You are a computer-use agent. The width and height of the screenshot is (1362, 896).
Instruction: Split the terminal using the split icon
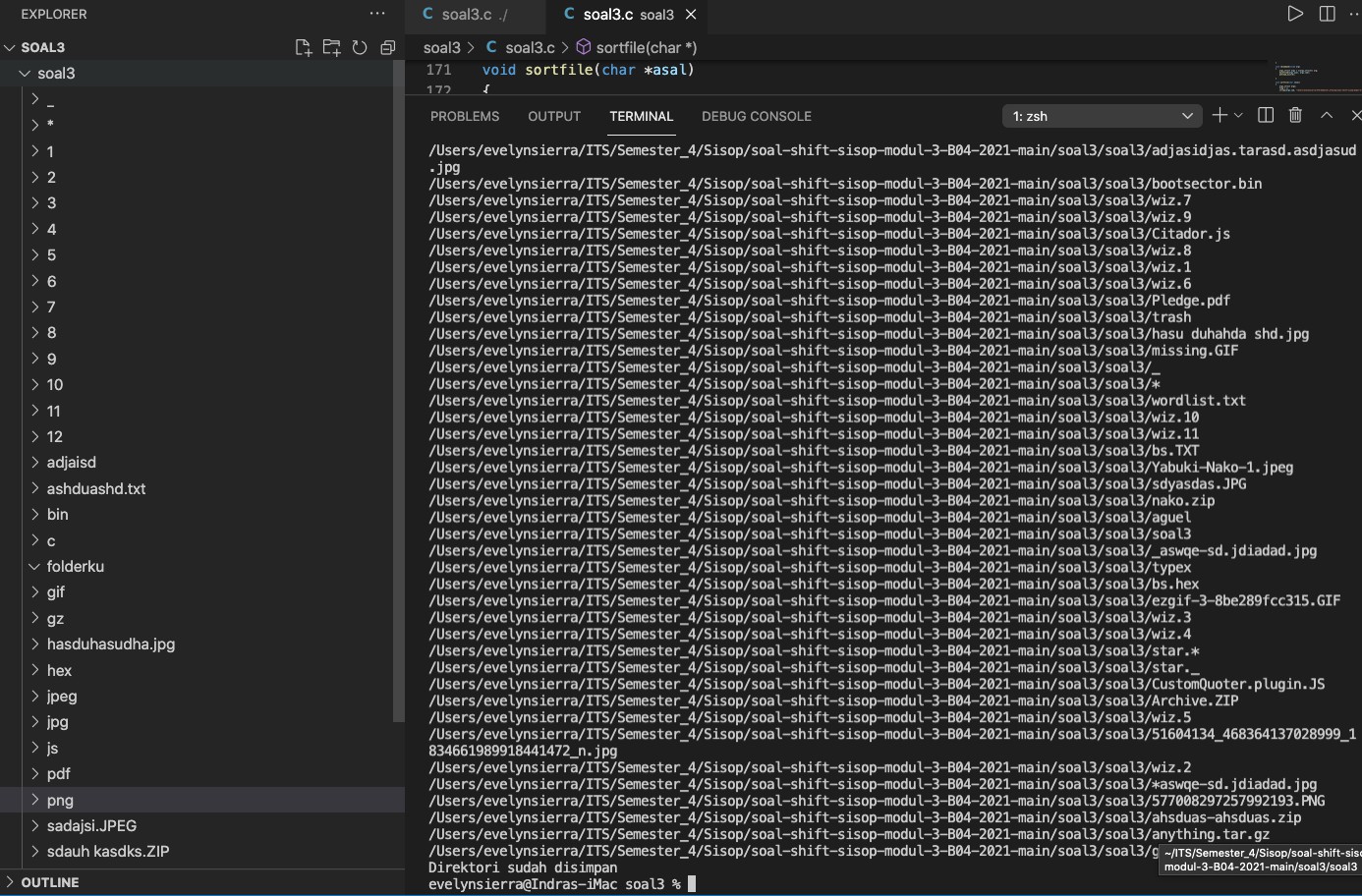point(1265,115)
